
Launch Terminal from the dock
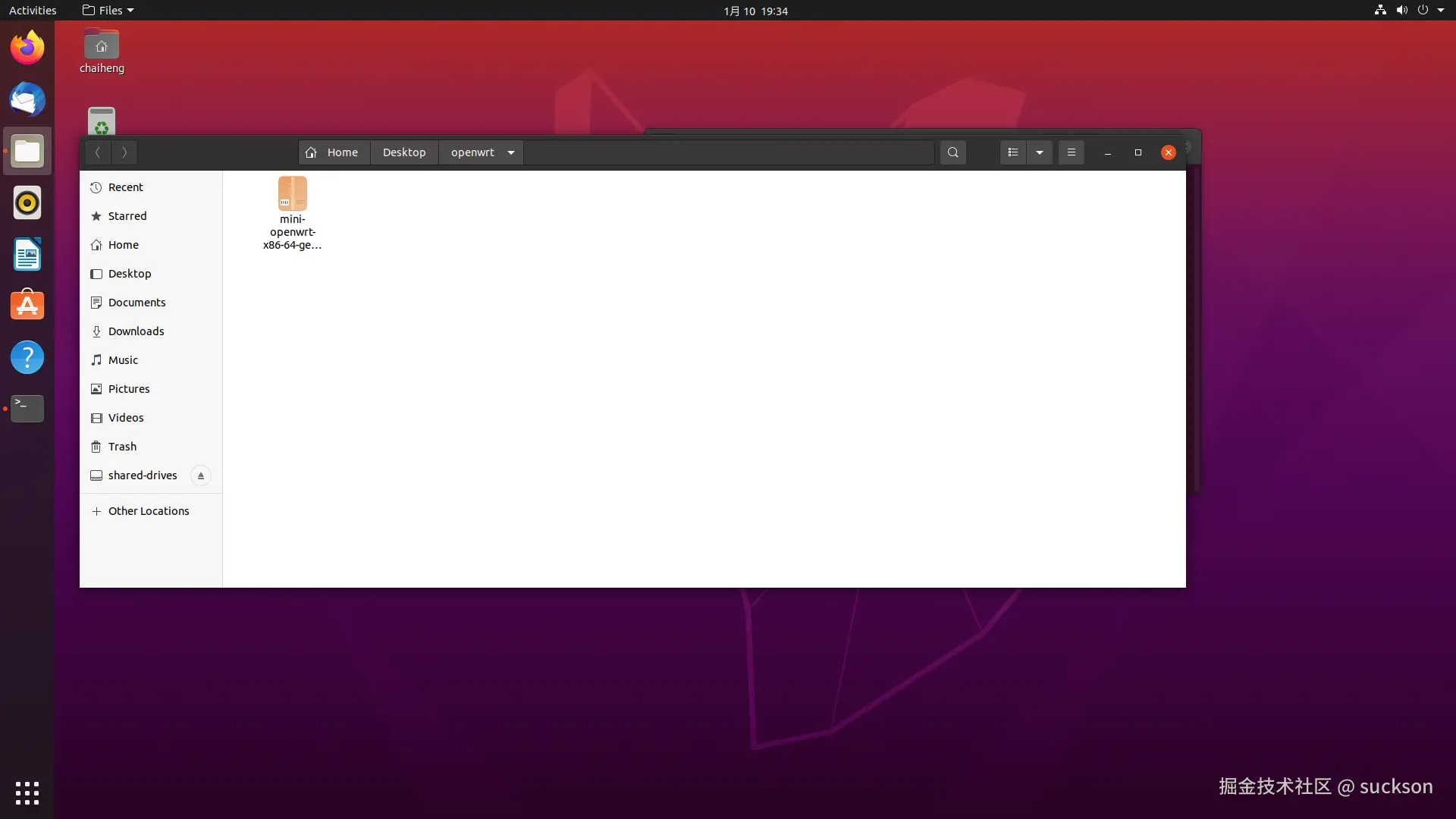pos(27,409)
